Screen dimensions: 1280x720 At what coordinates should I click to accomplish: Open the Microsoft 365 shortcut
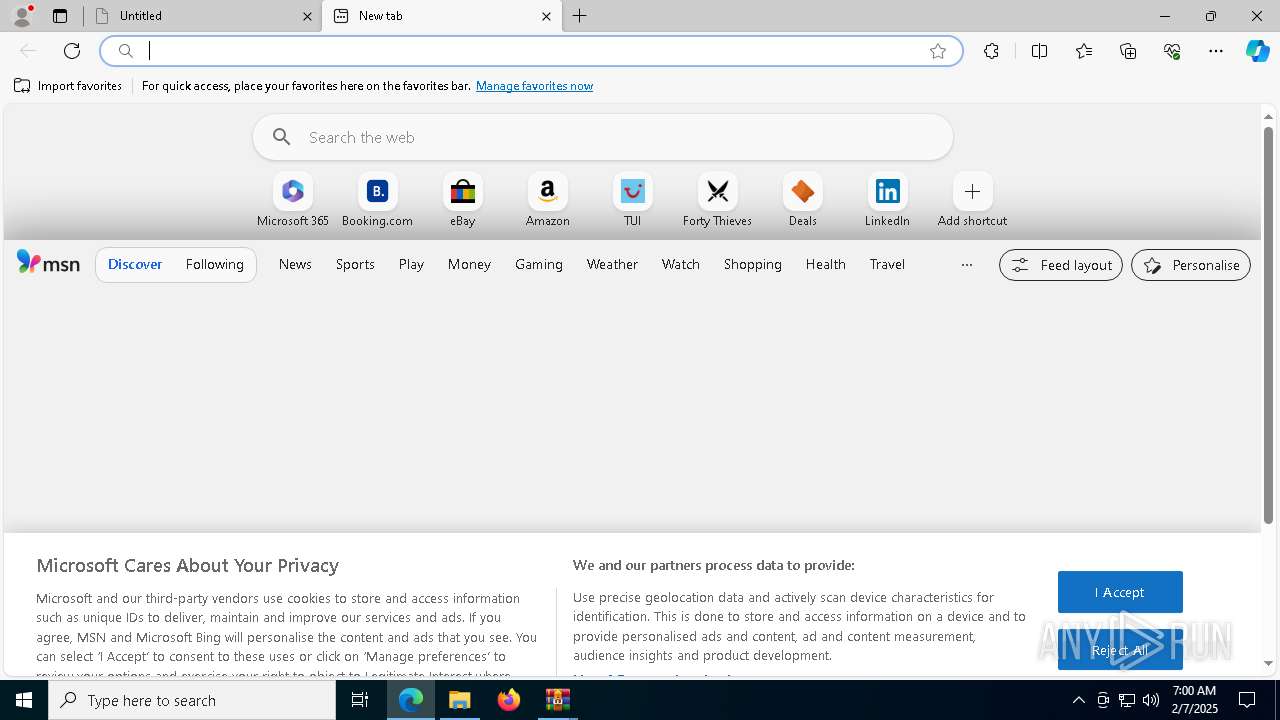(x=293, y=200)
